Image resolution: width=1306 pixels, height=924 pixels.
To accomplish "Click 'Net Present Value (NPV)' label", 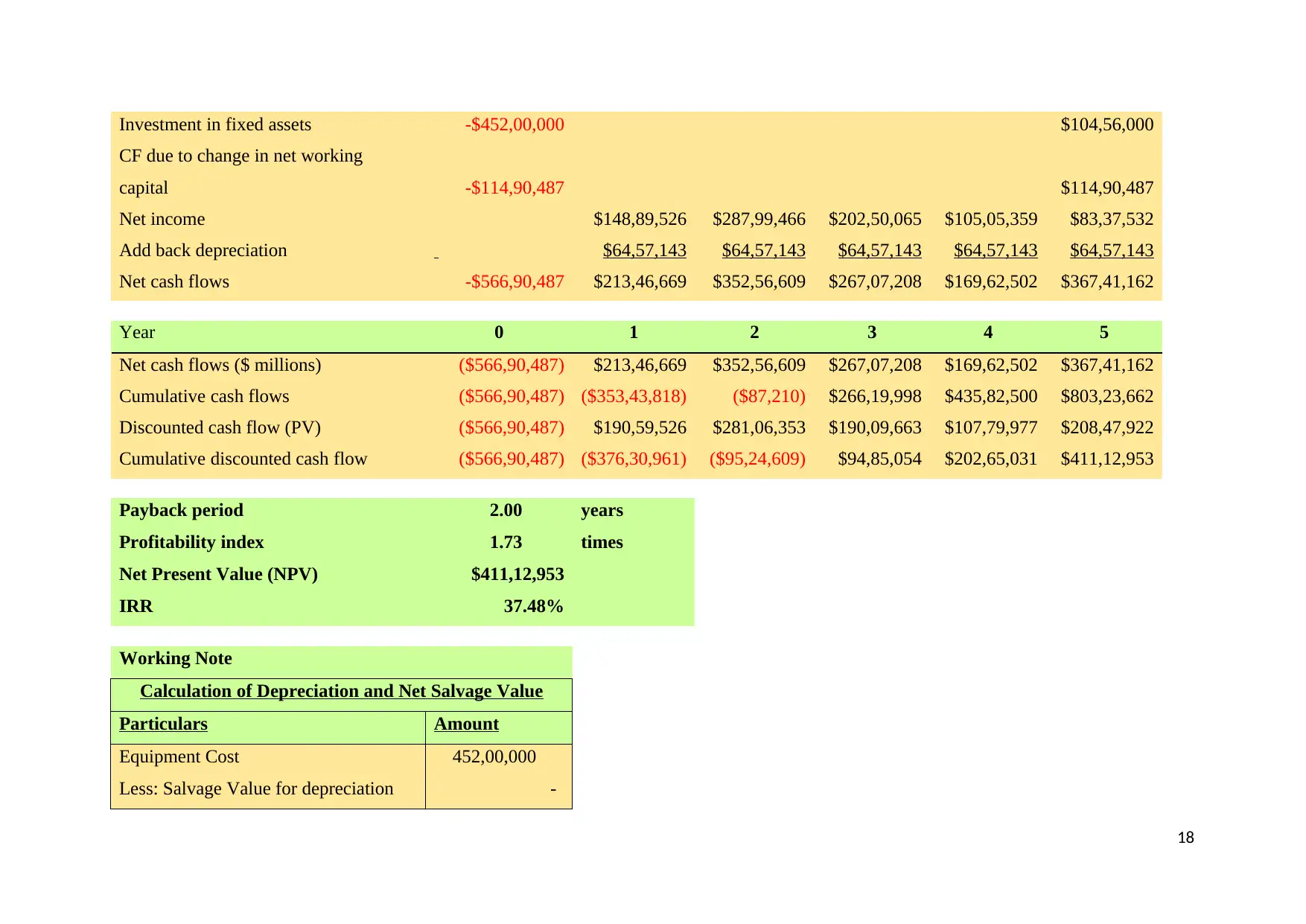I will tap(218, 574).
